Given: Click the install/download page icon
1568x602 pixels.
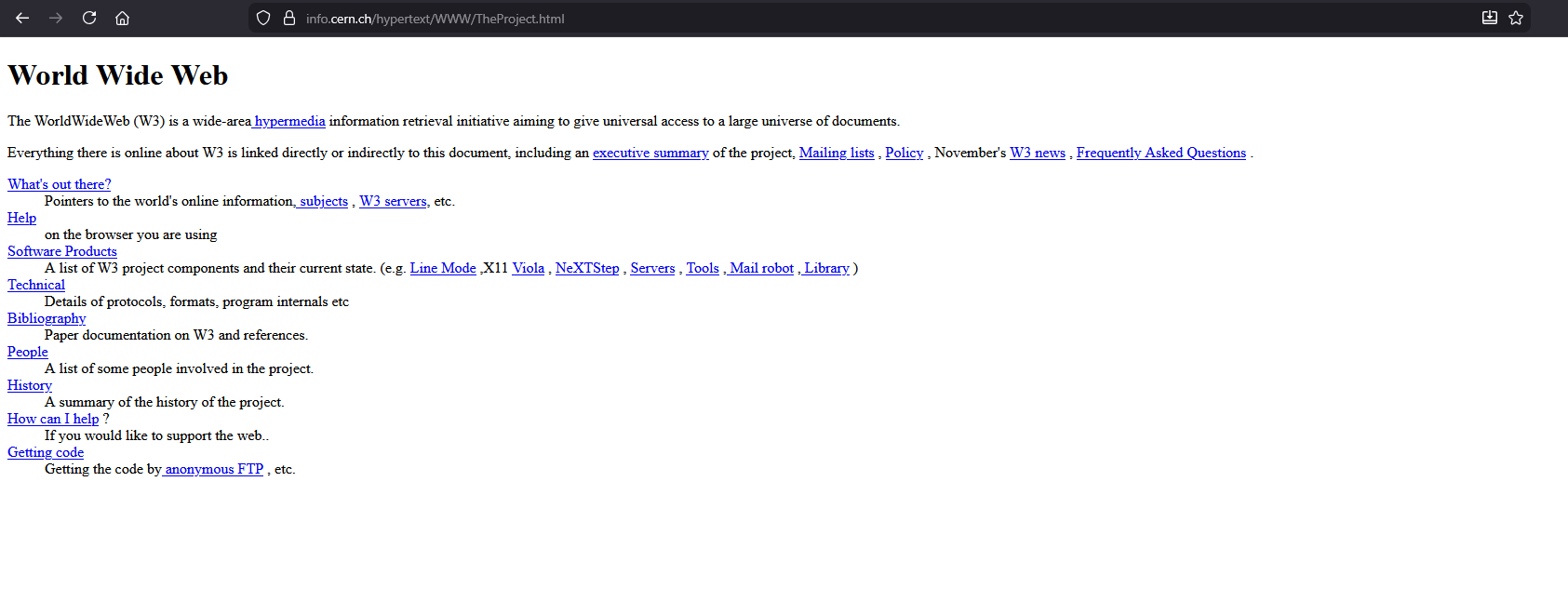Looking at the screenshot, I should point(1489,18).
